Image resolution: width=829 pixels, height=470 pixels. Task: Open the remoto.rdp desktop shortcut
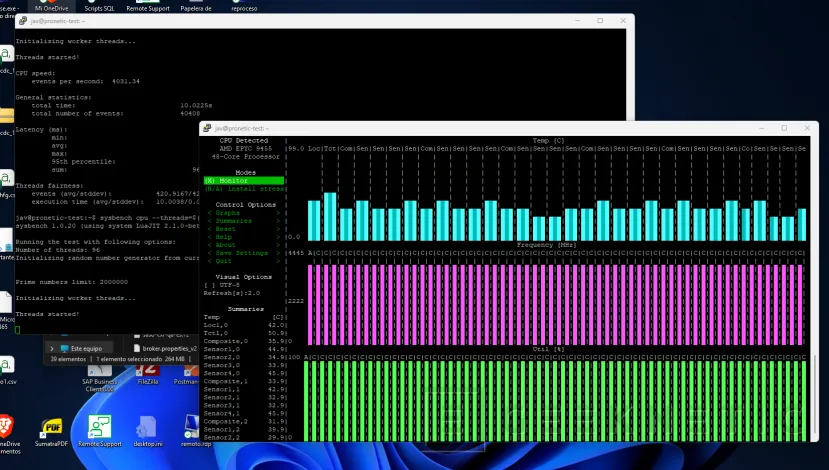tap(191, 427)
